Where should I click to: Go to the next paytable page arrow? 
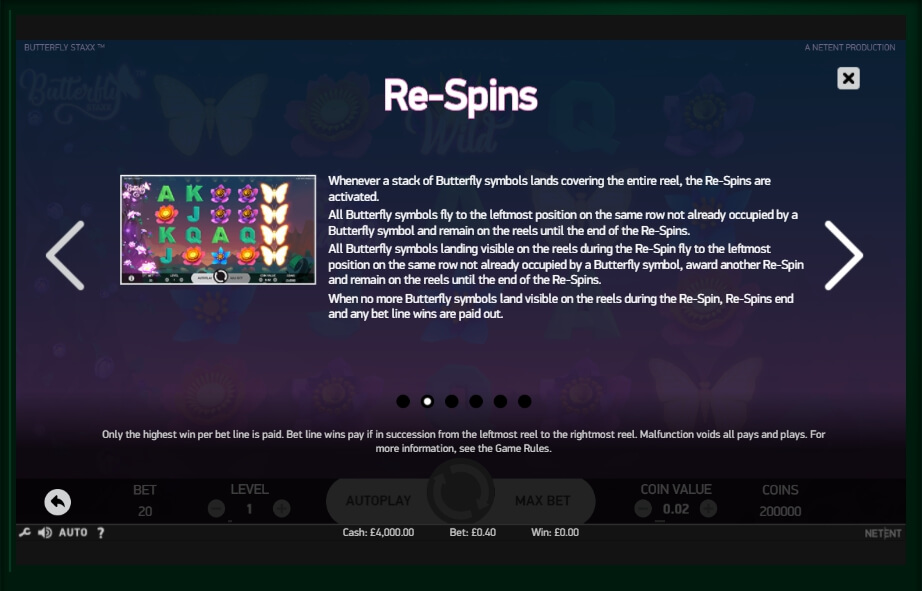point(843,255)
